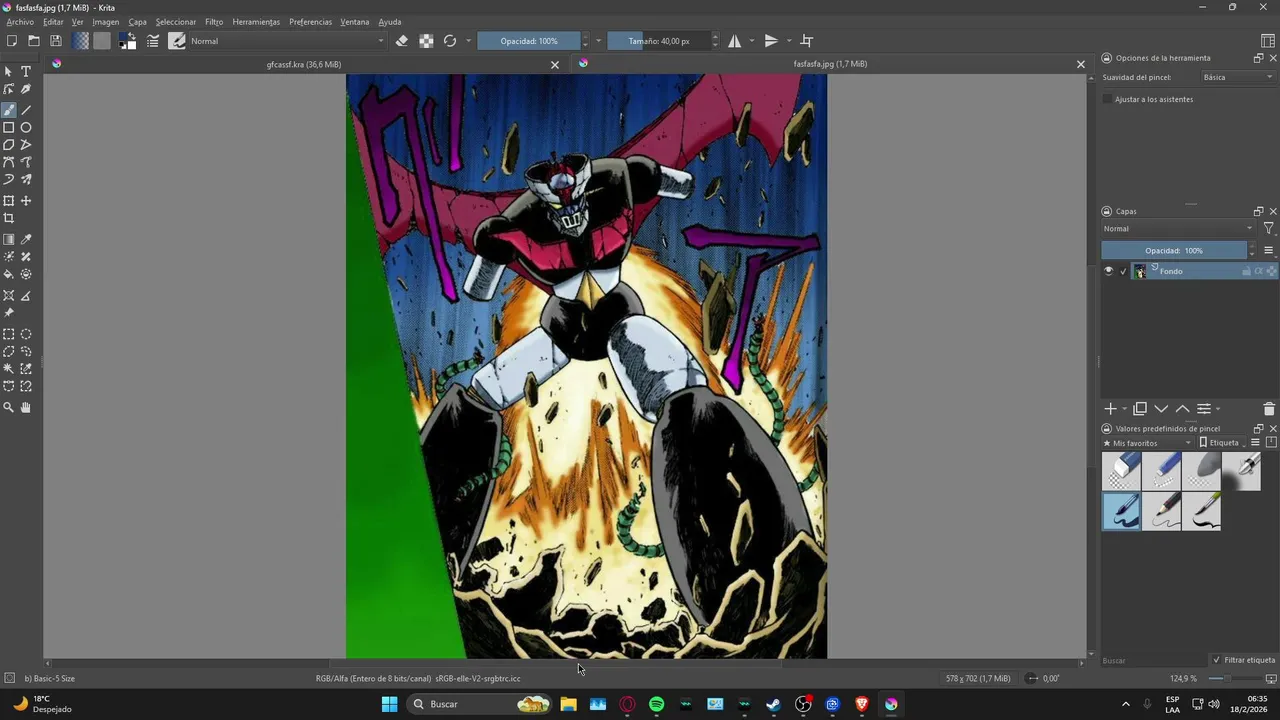Reload the original brush preset

[x=450, y=41]
